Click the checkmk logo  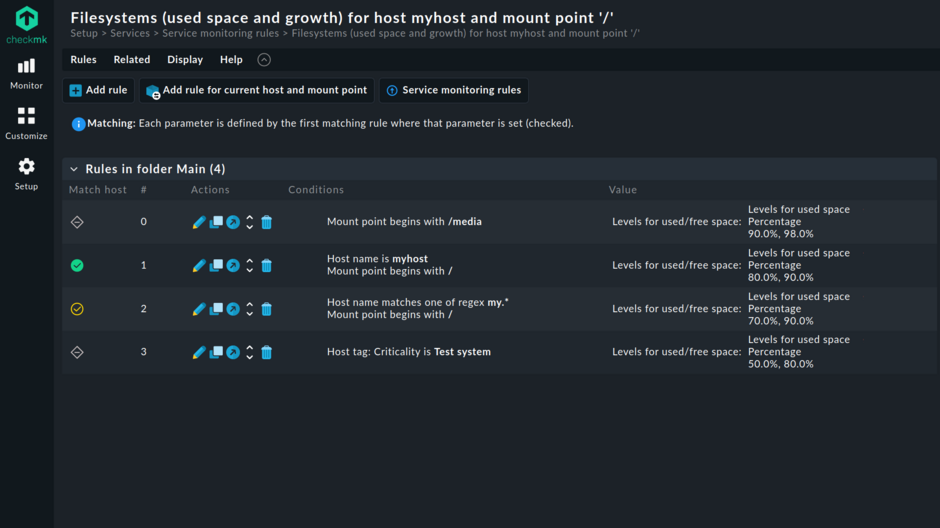pyautogui.click(x=27, y=24)
